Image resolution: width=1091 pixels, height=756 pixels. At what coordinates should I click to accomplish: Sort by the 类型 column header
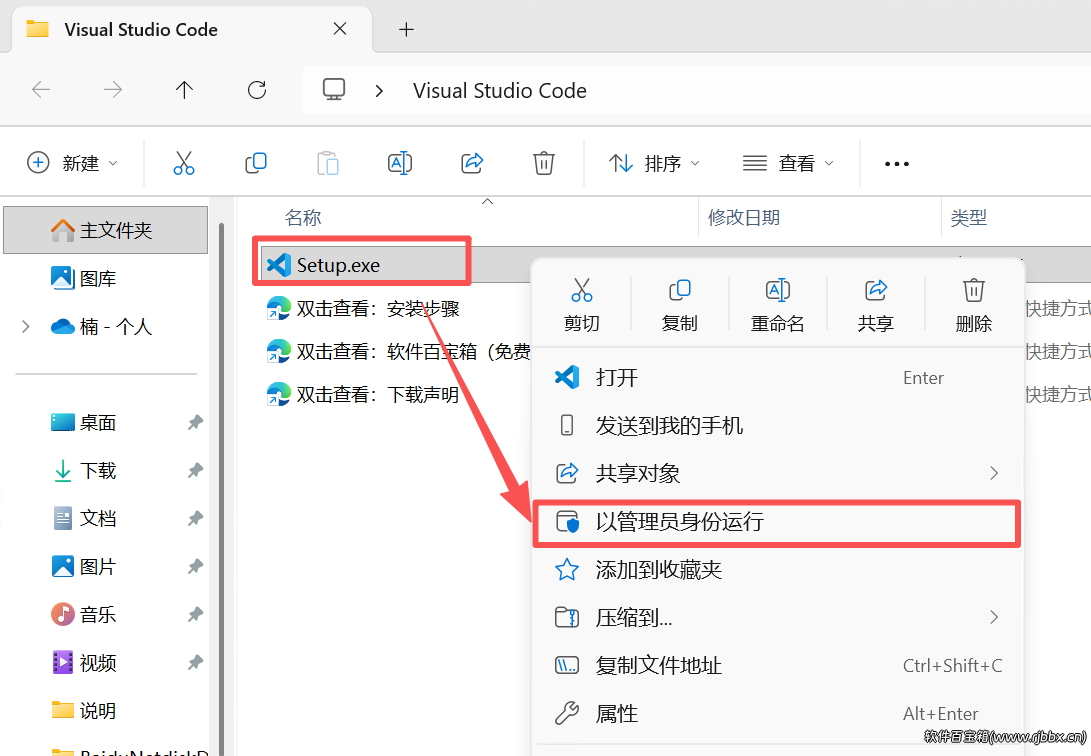969,218
